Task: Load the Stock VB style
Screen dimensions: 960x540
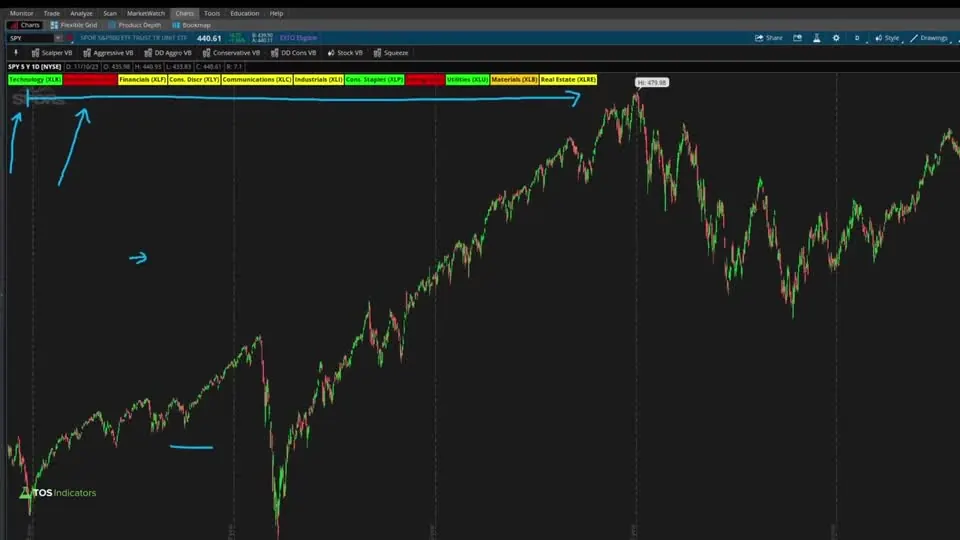Action: tap(345, 53)
